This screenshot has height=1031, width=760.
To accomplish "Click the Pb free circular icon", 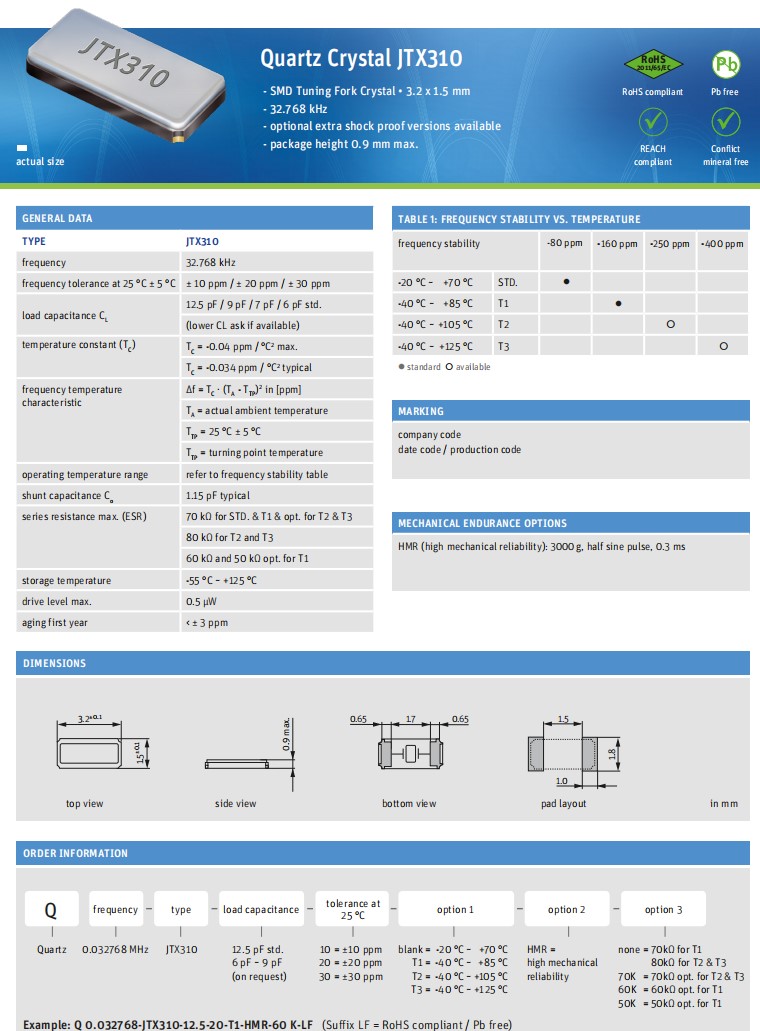I will 725,64.
